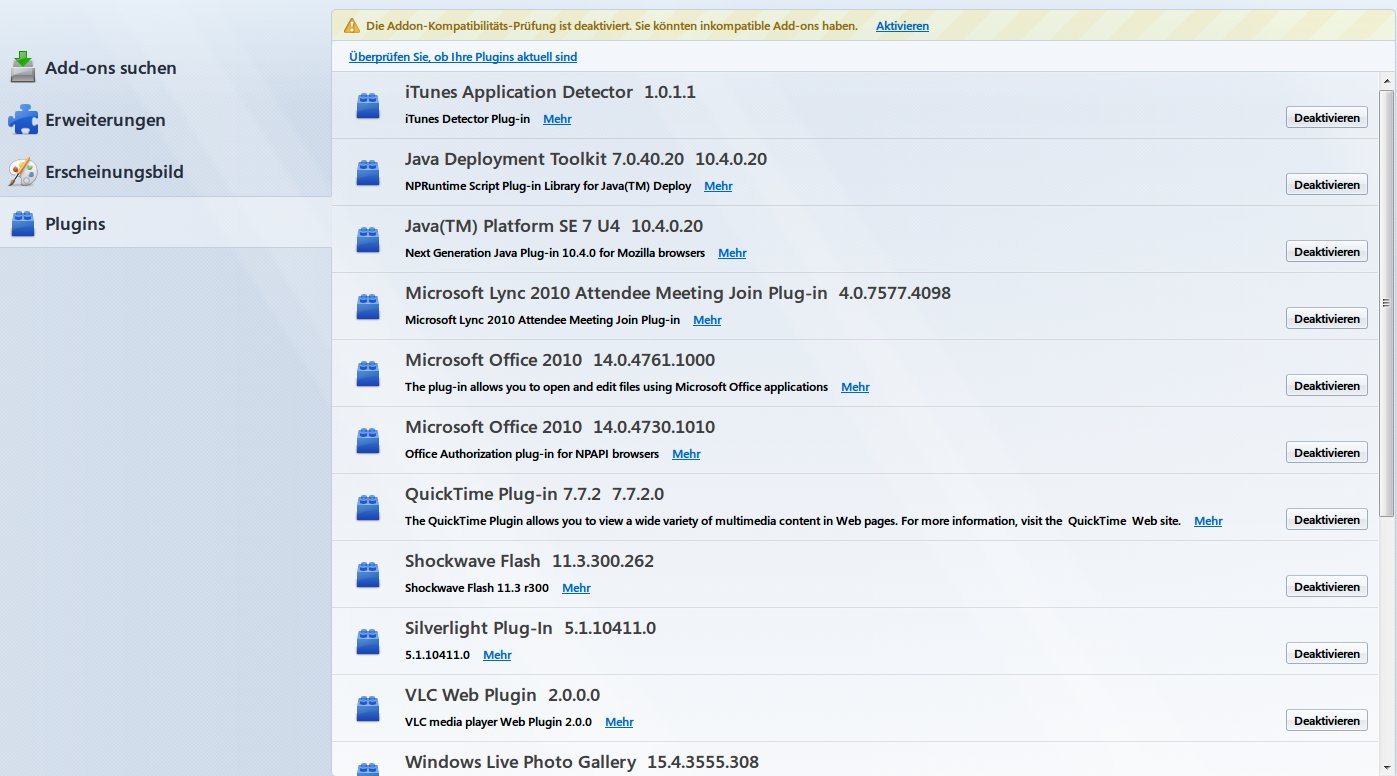Disable the VLC Web Plugin
Image resolution: width=1397 pixels, height=776 pixels.
click(1326, 720)
